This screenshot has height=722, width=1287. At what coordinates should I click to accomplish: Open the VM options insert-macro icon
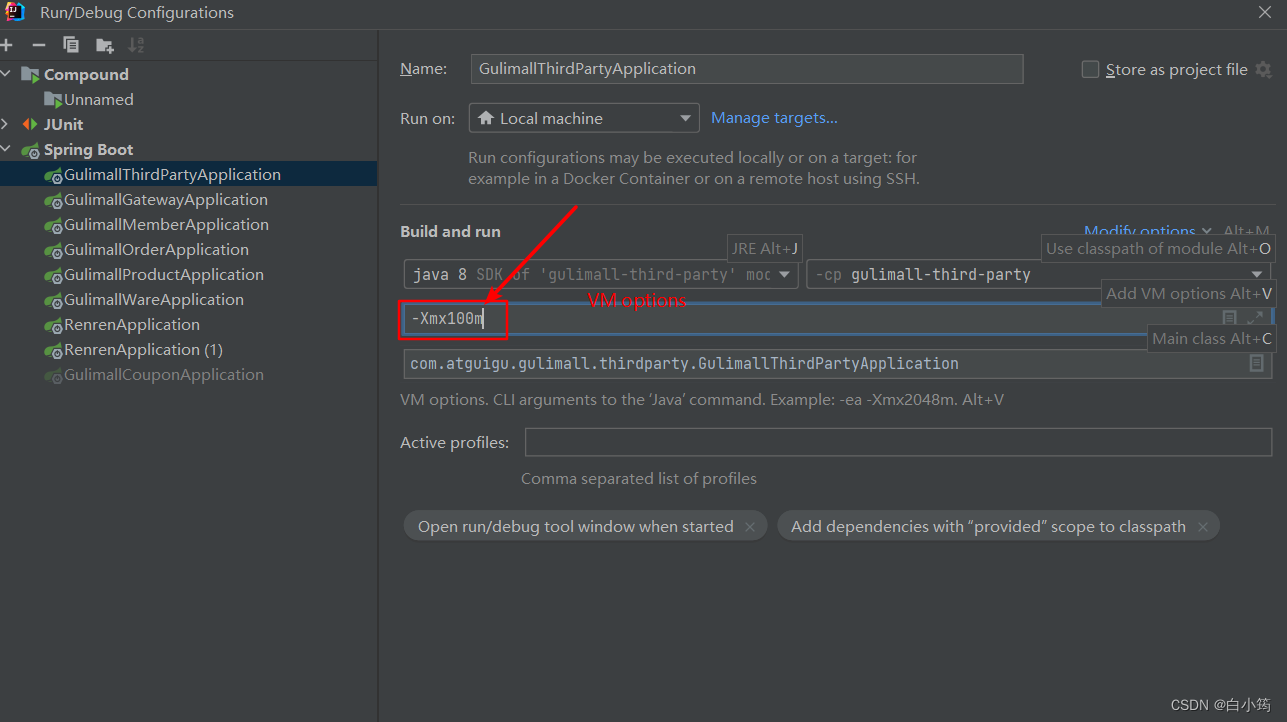[x=1230, y=319]
